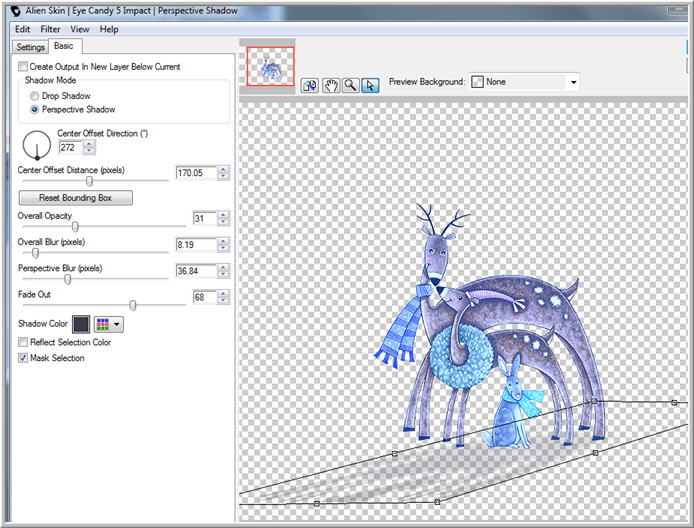Click the Center Offset Direction value field

click(x=71, y=147)
